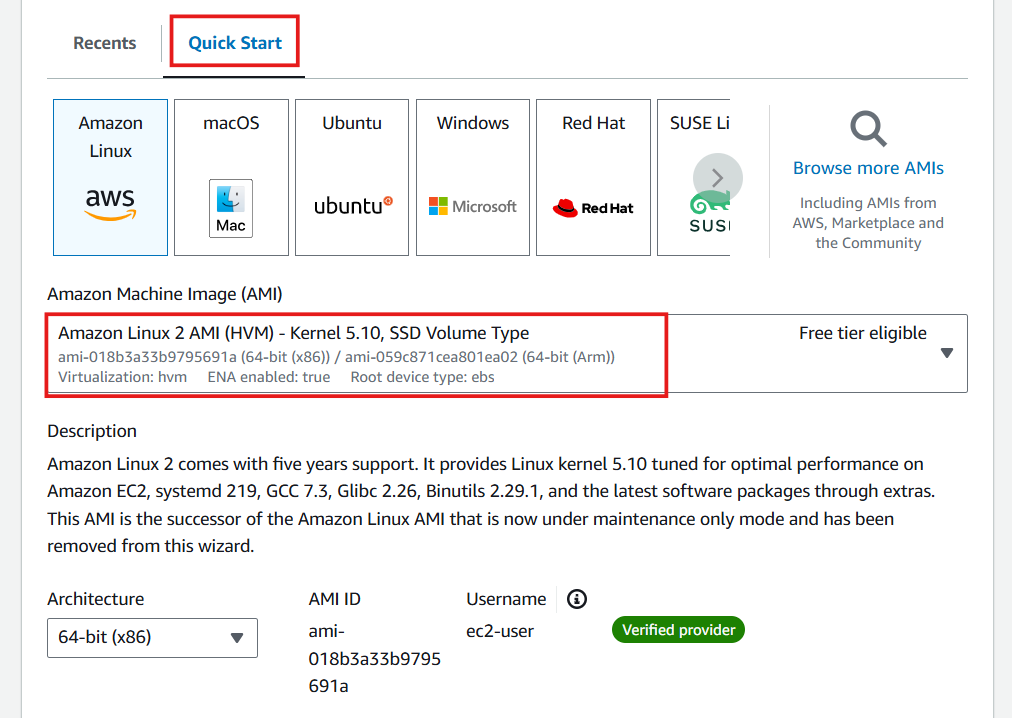The image size is (1012, 718).
Task: Pick the Ubuntu AMI tile
Action: coord(352,178)
